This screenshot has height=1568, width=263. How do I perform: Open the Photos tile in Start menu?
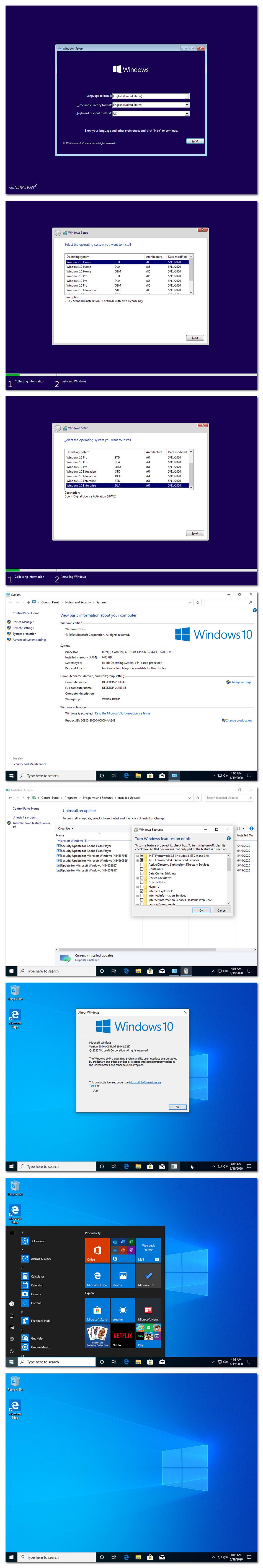[123, 1276]
